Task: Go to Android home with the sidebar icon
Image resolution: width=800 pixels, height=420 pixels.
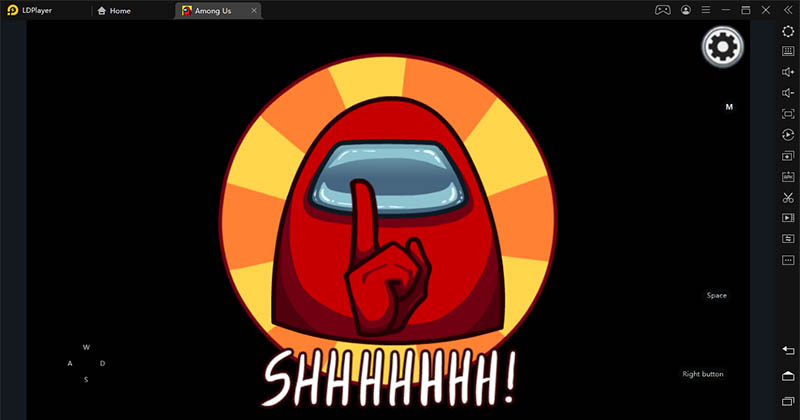Action: point(788,376)
